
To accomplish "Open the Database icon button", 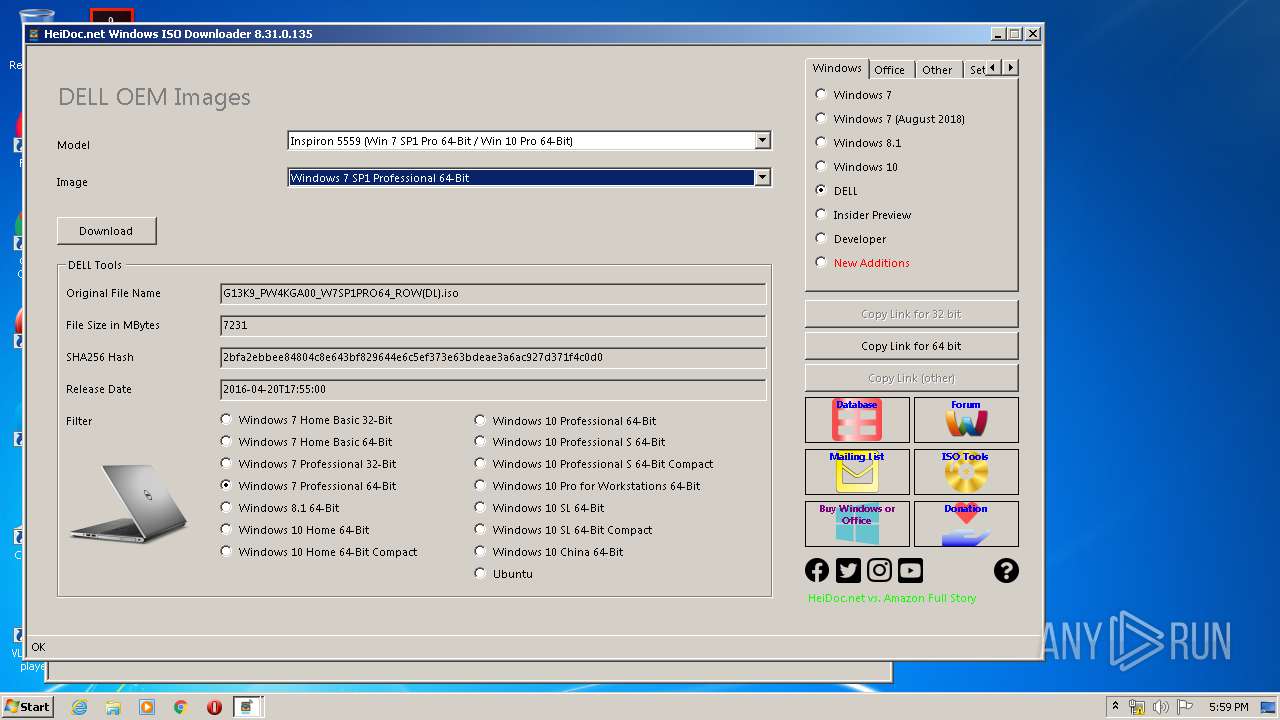I will 857,420.
